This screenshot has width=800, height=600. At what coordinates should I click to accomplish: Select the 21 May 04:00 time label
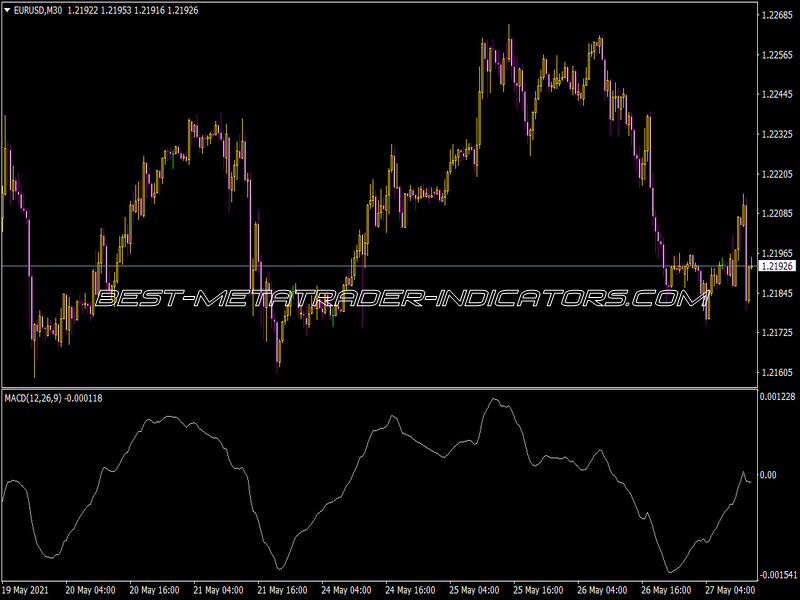click(x=218, y=590)
